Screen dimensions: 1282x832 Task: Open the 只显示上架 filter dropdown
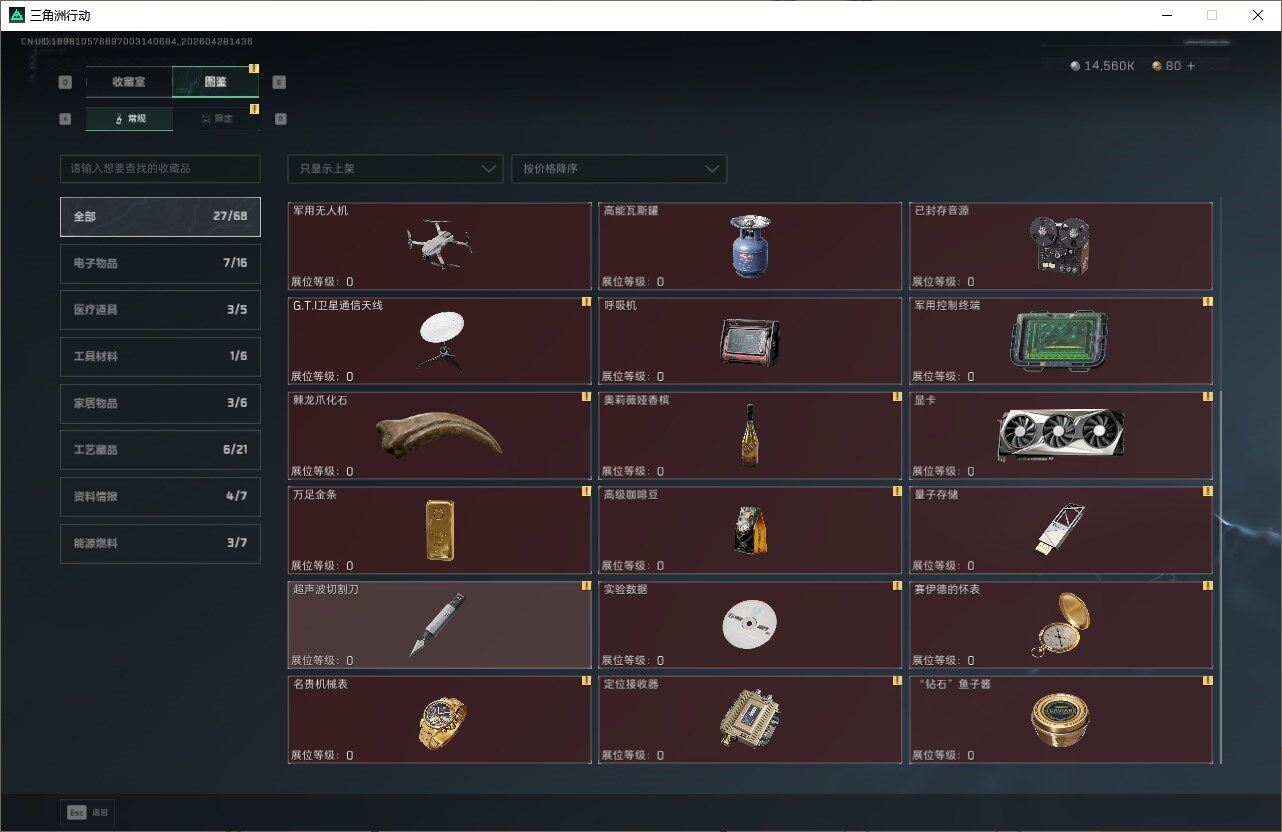pos(395,169)
